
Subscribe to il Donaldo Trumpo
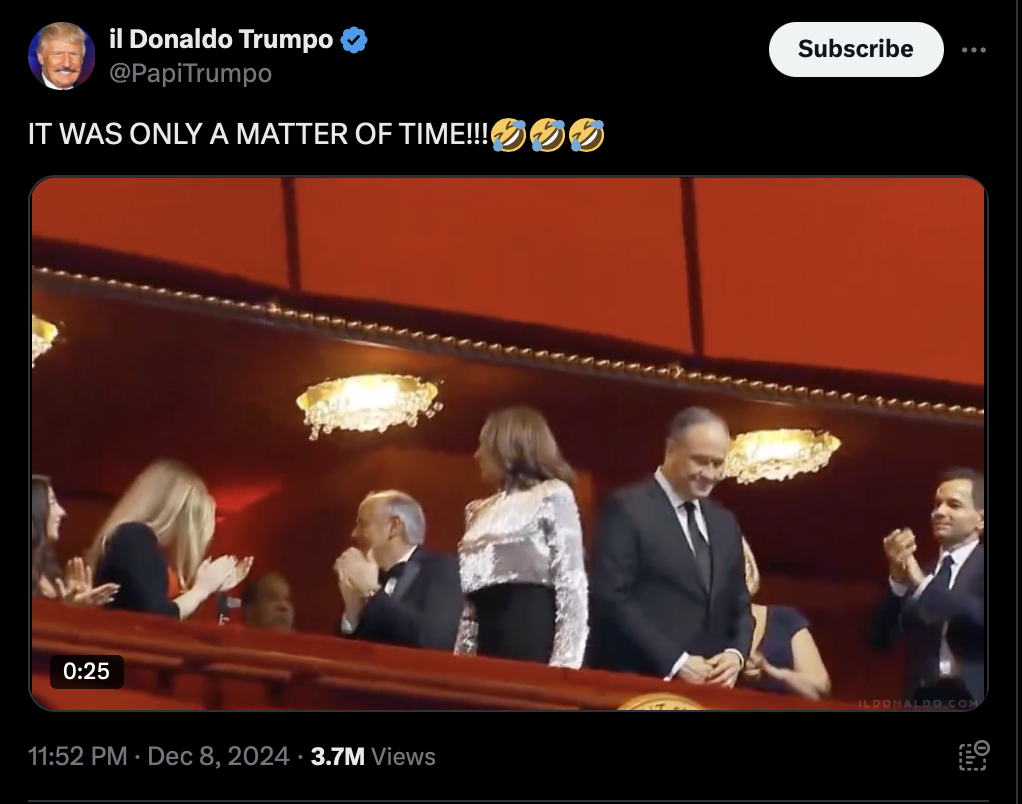click(x=856, y=50)
